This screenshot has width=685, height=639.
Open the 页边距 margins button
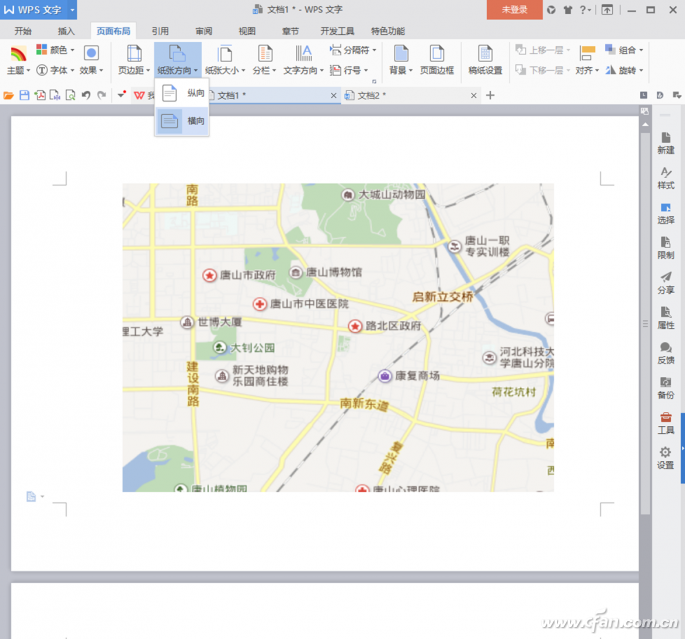[x=132, y=60]
